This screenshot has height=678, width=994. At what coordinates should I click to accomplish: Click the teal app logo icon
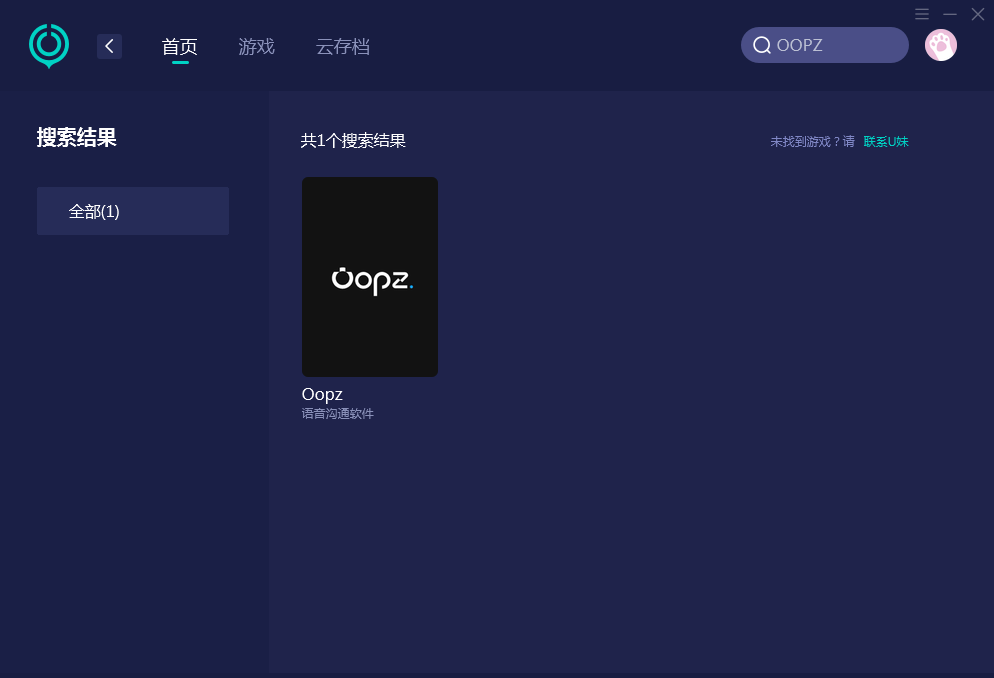click(x=49, y=46)
